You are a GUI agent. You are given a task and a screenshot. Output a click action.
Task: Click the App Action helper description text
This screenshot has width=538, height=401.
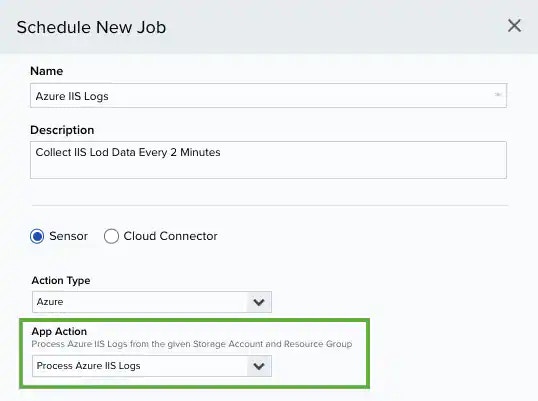tap(192, 344)
